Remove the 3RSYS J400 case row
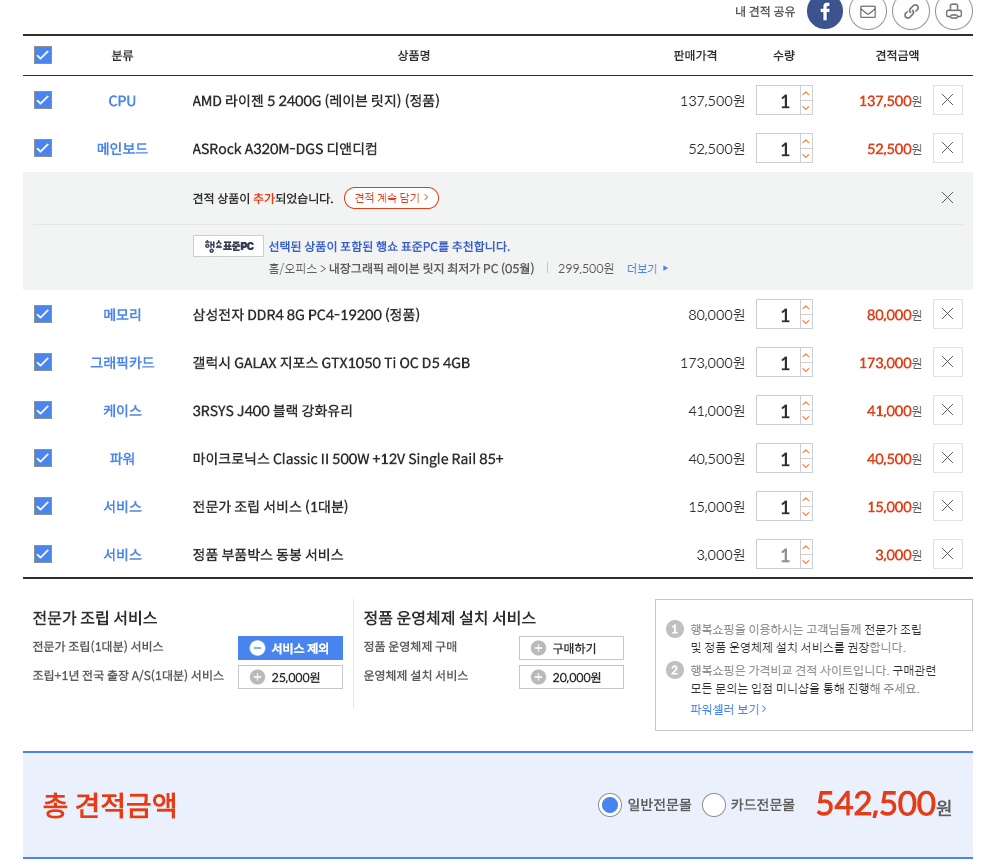 coord(947,410)
